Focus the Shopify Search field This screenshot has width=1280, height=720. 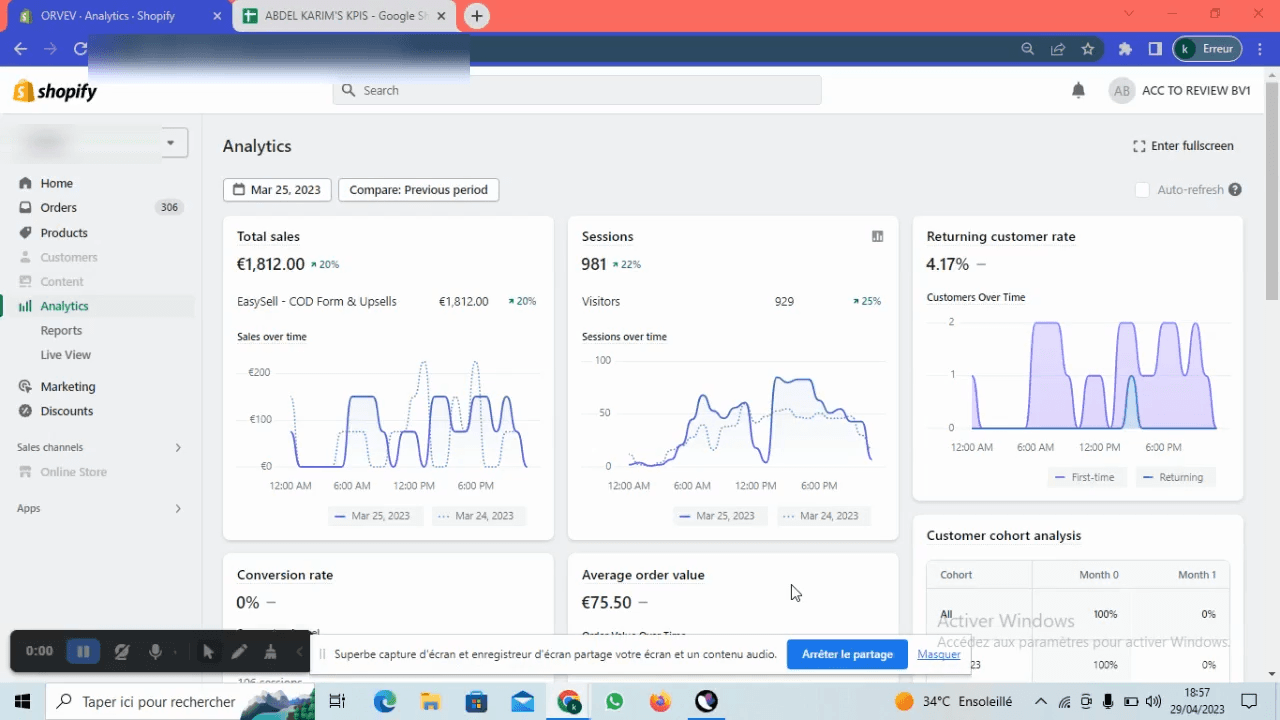577,90
